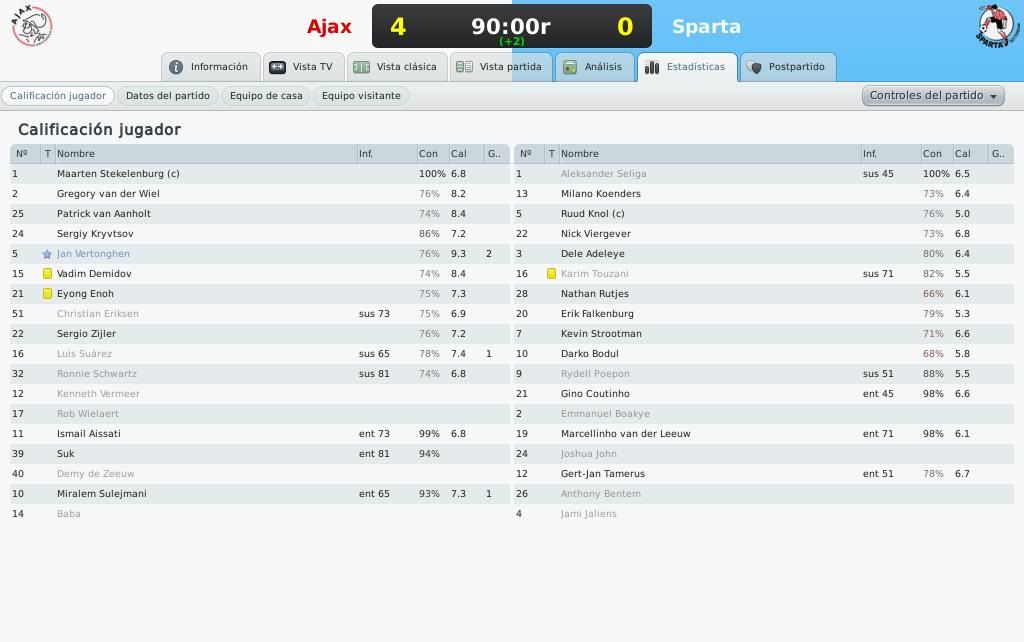The height and width of the screenshot is (642, 1024).
Task: Click the star icon beside Jan Vertonghen
Action: 47,254
